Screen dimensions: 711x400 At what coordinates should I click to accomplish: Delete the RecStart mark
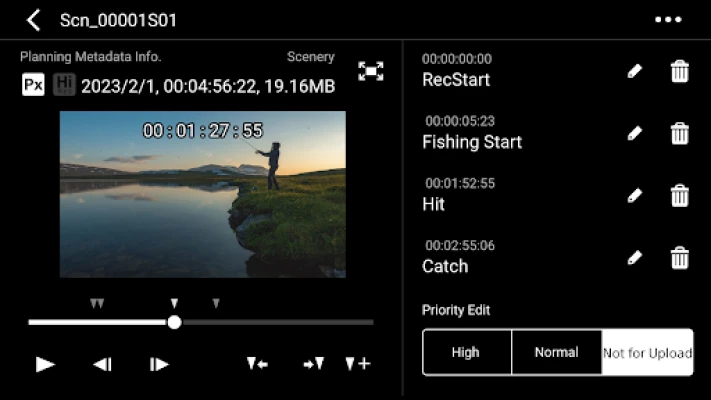click(680, 71)
